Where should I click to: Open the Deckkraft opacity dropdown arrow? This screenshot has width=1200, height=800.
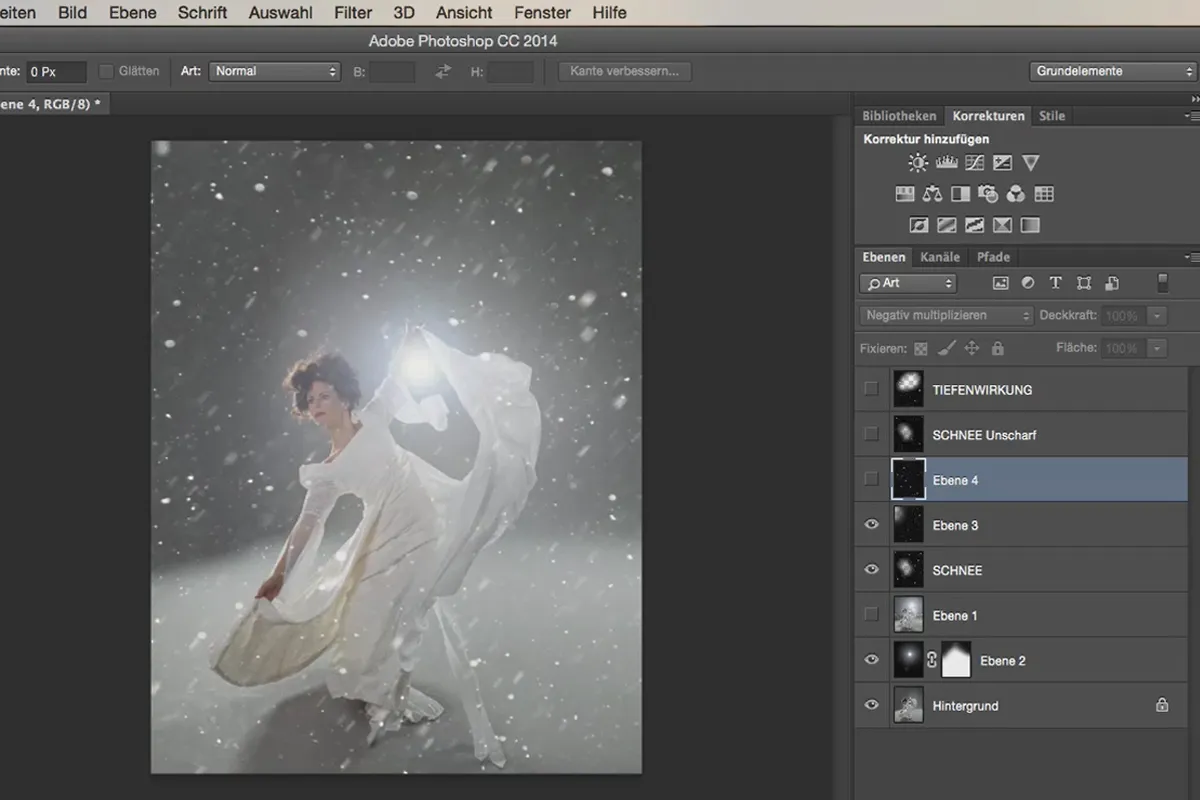[1157, 316]
